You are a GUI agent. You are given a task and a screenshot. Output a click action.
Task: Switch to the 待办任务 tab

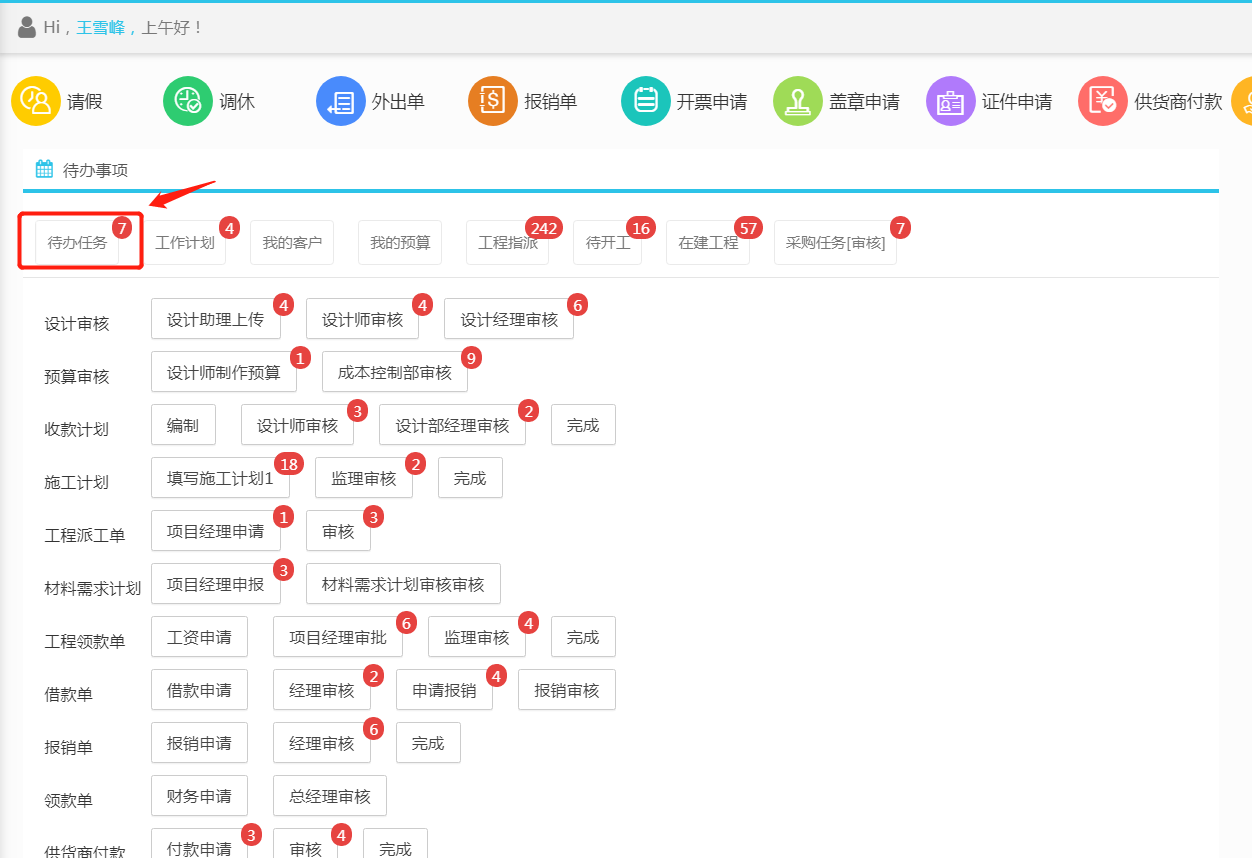point(80,242)
